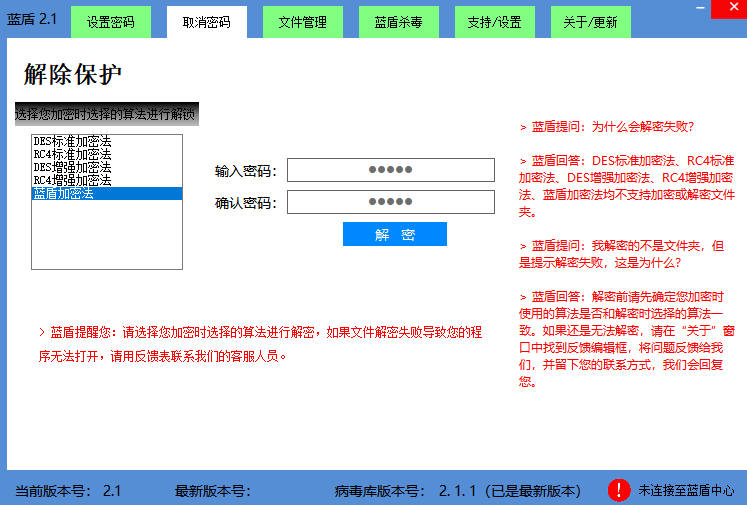Click the 当前版本号: 2.1 status entry
Image resolution: width=747 pixels, height=505 pixels.
[x=68, y=491]
